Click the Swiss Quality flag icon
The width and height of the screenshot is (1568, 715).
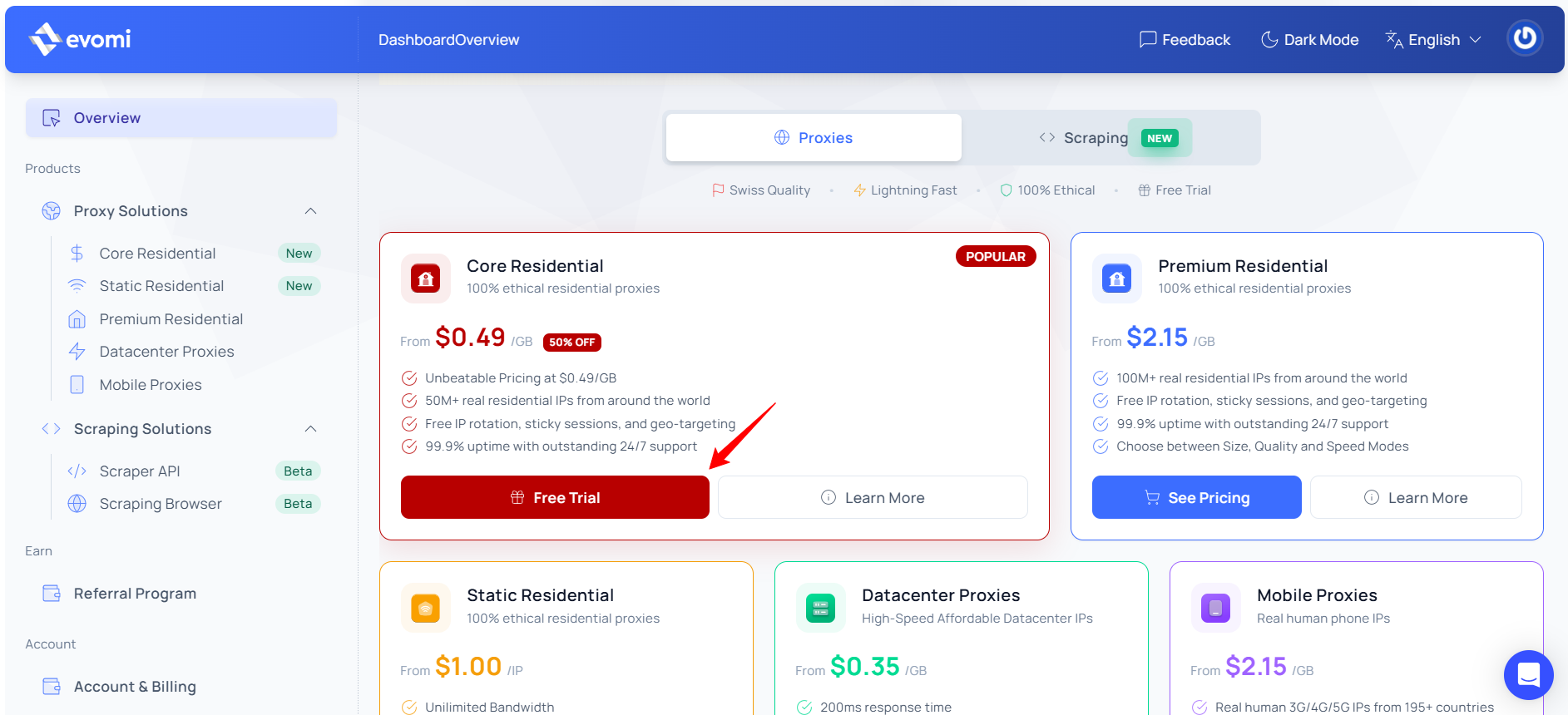[x=718, y=190]
